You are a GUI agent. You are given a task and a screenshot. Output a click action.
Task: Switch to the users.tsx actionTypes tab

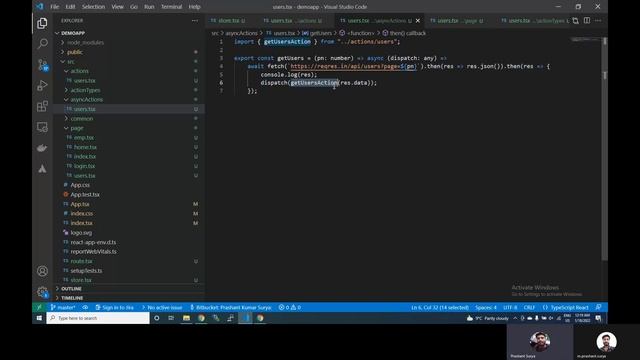click(533, 20)
